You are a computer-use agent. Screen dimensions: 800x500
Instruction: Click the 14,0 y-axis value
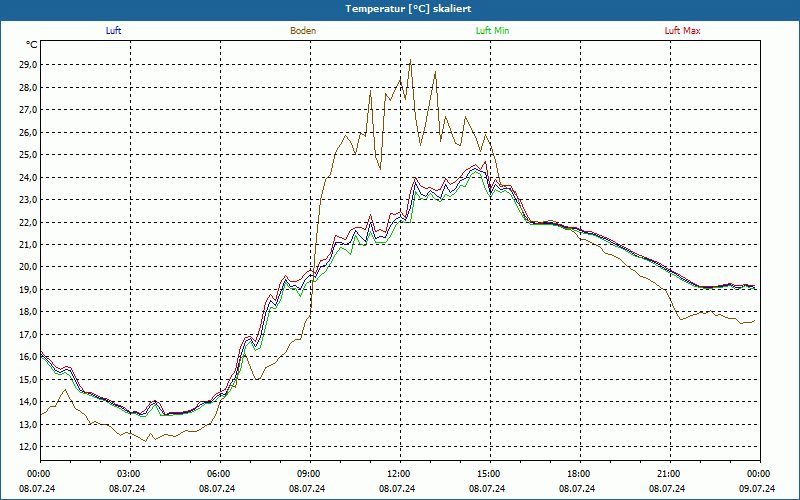29,402
